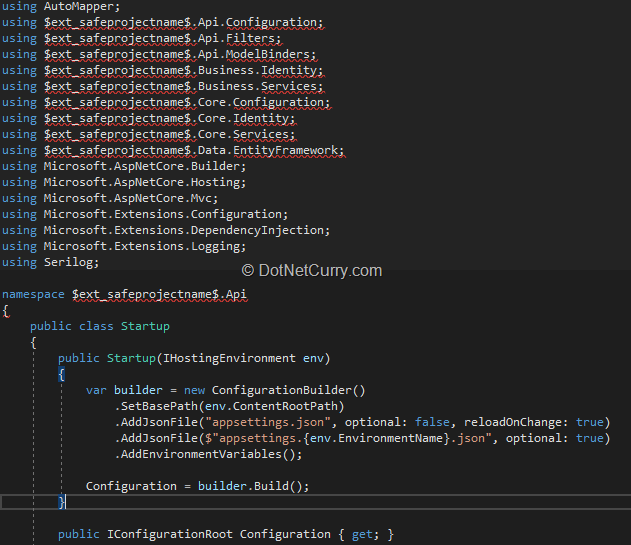This screenshot has height=545, width=631.
Task: Click 'reloadOnChange: true' argument
Action: click(534, 422)
